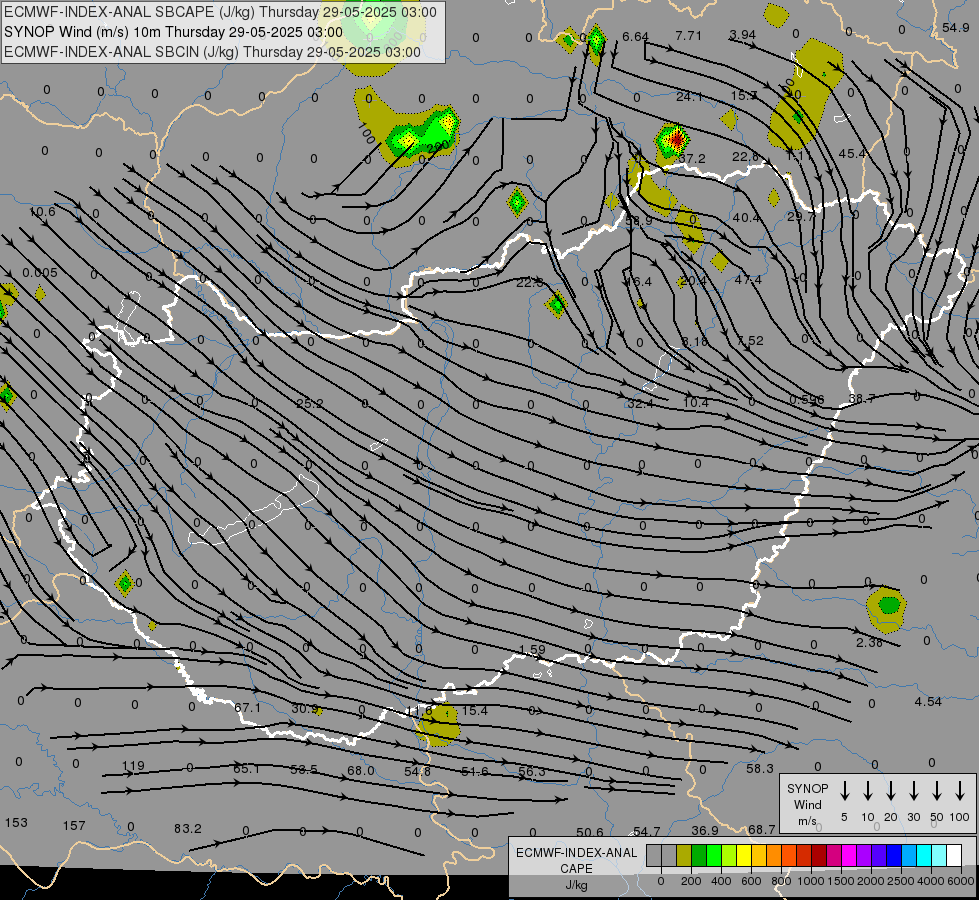This screenshot has height=900, width=979.
Task: Click the 153 value at lower left
Action: [x=16, y=823]
